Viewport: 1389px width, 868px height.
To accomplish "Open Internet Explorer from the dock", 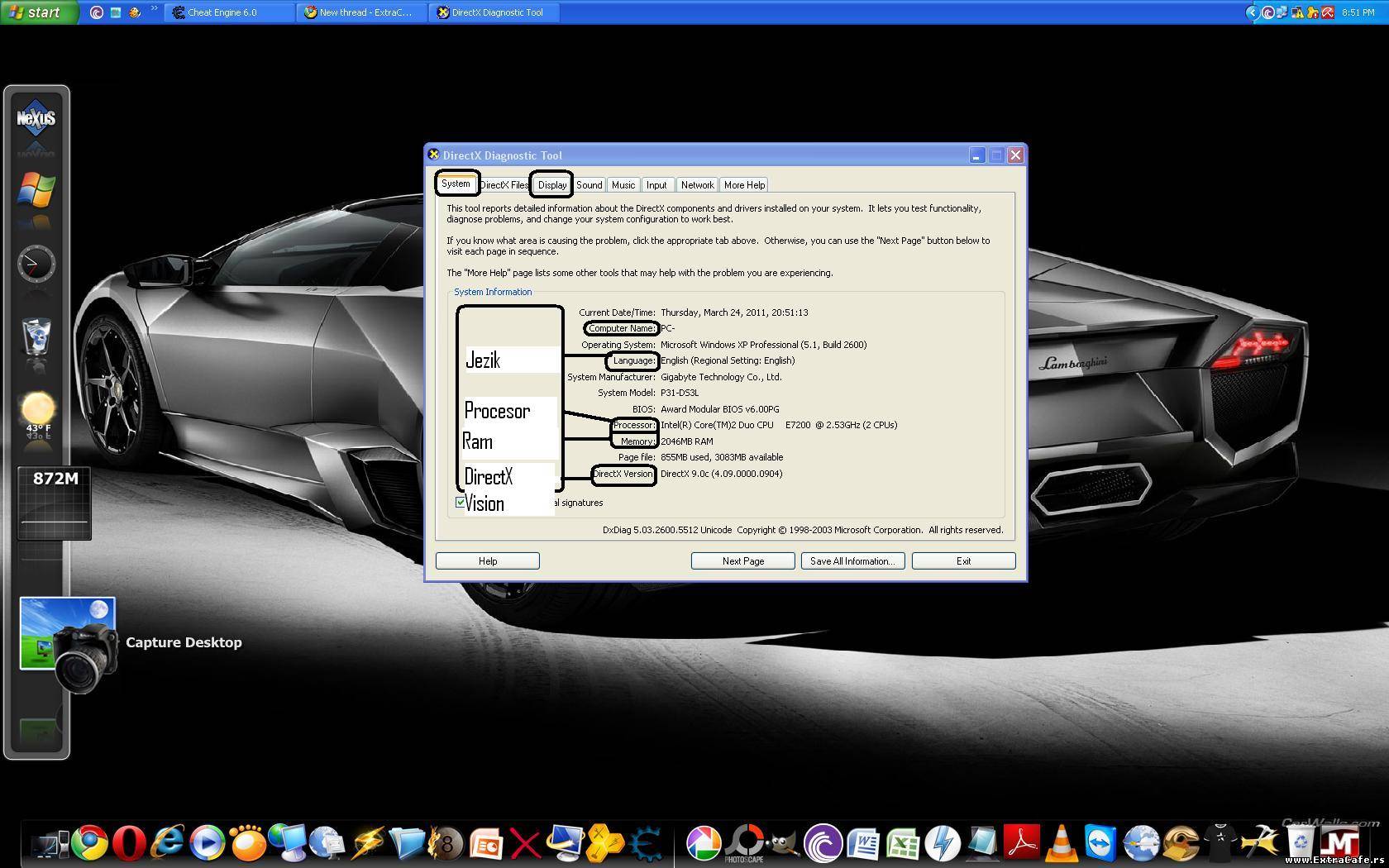I will click(x=169, y=844).
